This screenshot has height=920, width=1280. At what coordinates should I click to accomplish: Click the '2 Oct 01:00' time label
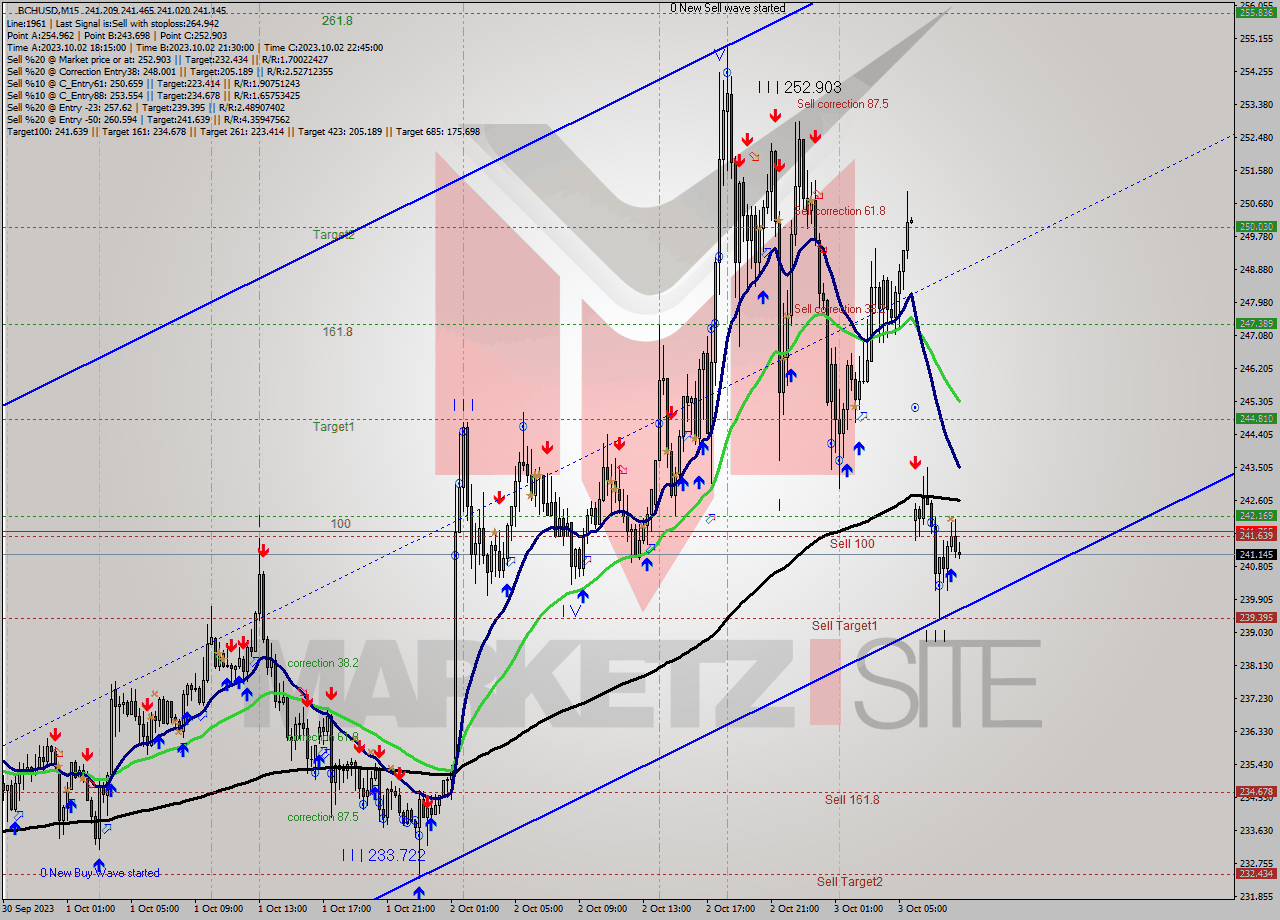(x=476, y=909)
